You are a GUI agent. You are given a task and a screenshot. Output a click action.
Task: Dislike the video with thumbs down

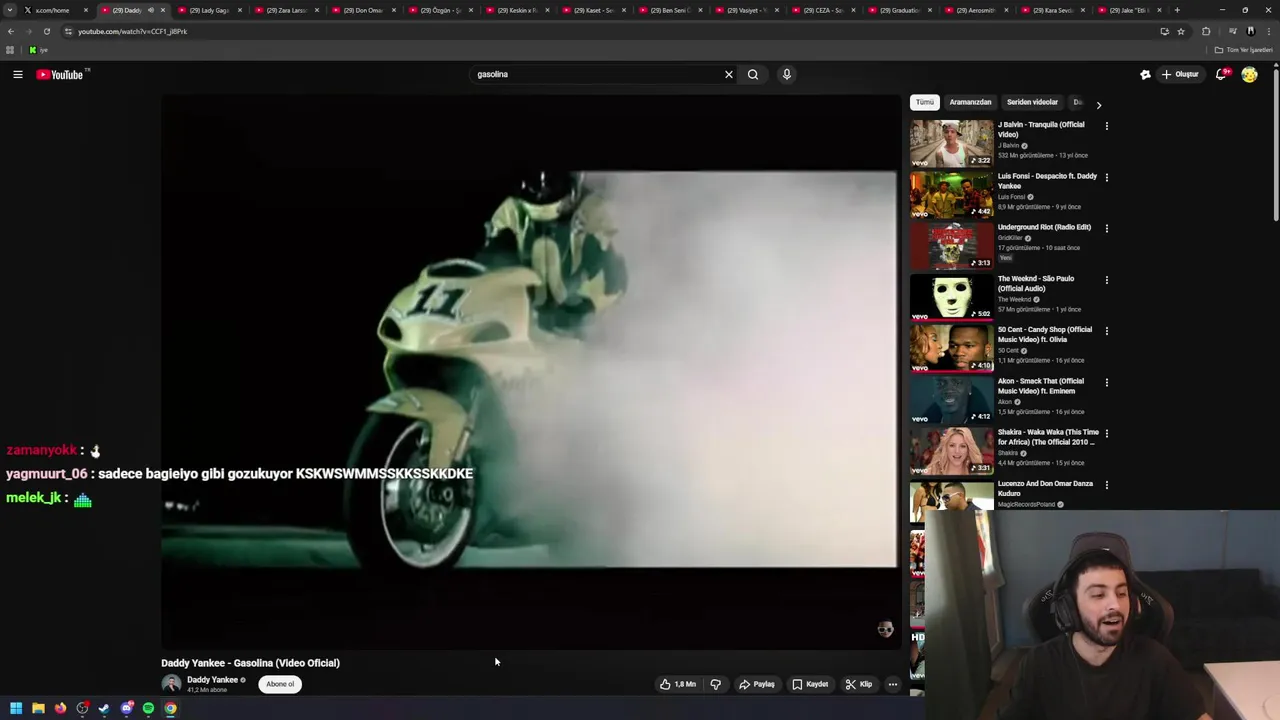coord(715,684)
